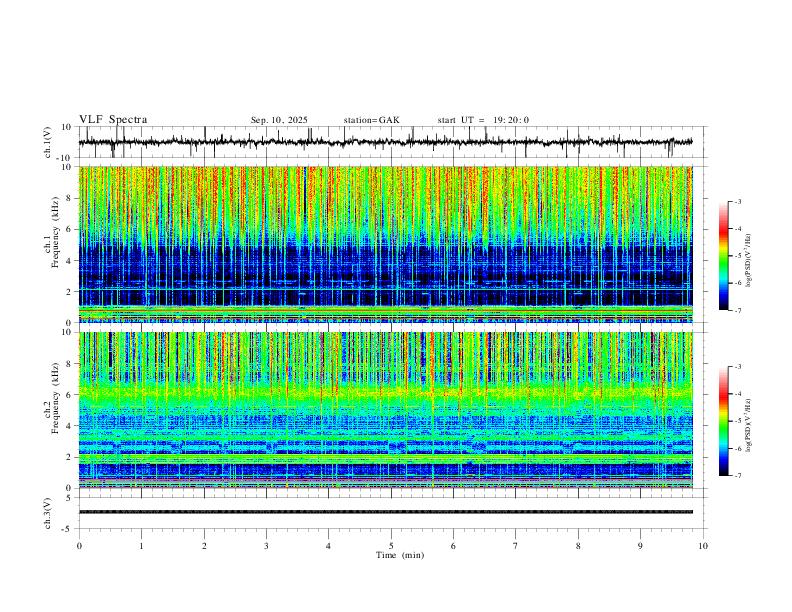Click the ch.1 voltage waveform trace
Screen dimensions: 792x612
(x=386, y=142)
